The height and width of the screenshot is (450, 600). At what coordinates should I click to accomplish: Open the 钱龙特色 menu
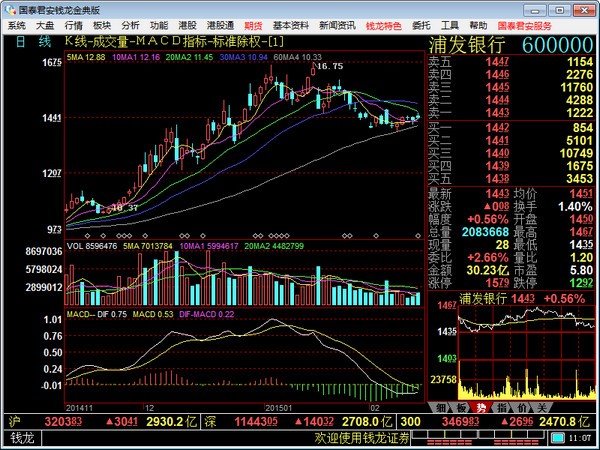pos(384,24)
